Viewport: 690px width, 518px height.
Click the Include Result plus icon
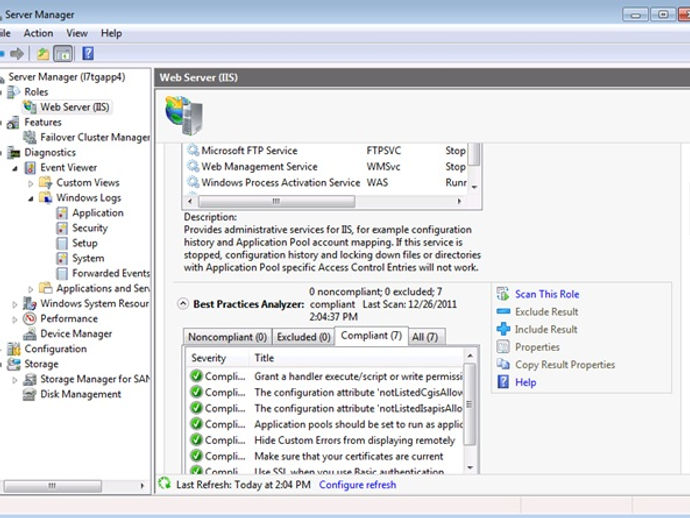point(503,329)
